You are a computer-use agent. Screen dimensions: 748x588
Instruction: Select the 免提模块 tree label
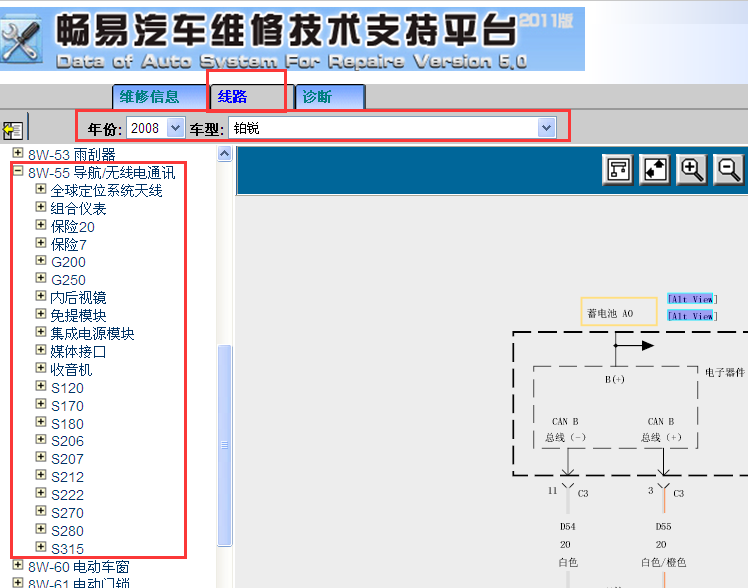click(x=78, y=316)
